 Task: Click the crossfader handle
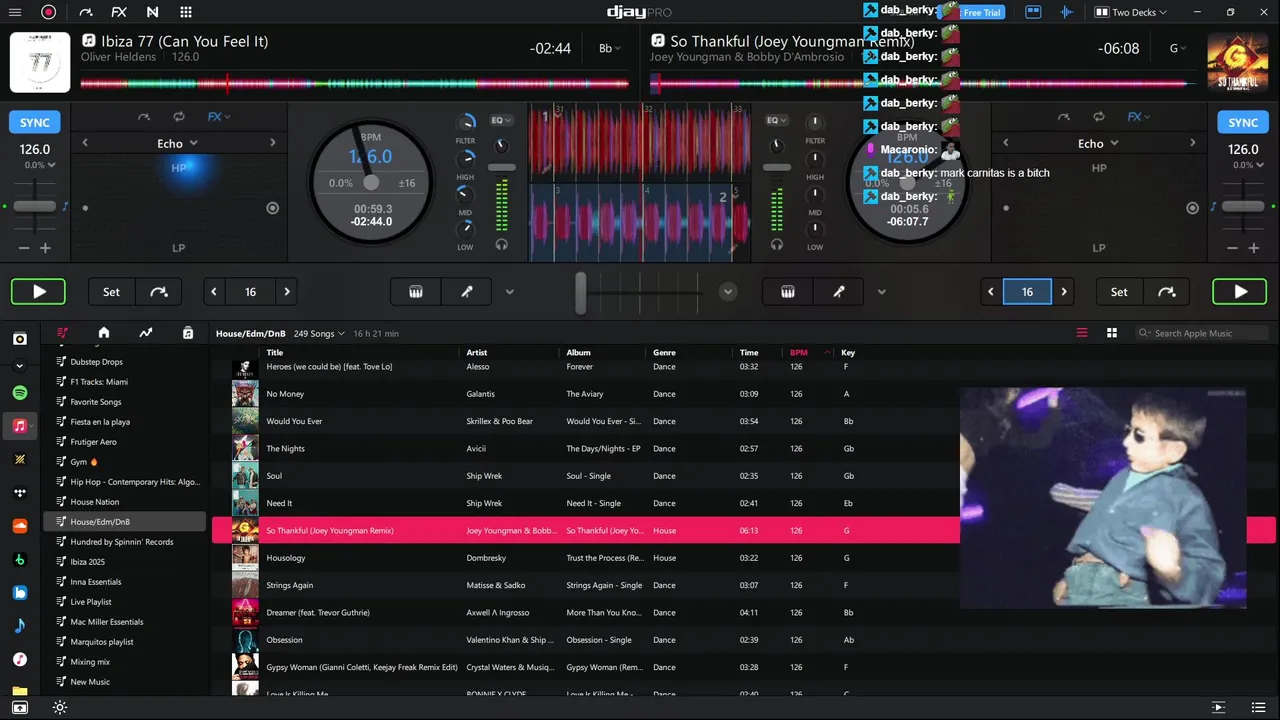pyautogui.click(x=581, y=292)
